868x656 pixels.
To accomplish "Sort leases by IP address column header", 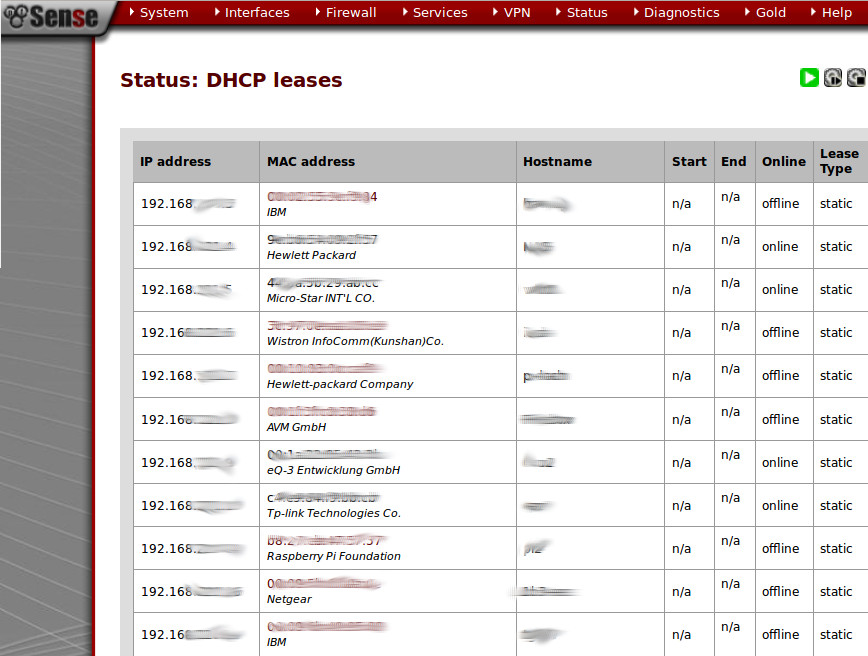I will coord(175,161).
